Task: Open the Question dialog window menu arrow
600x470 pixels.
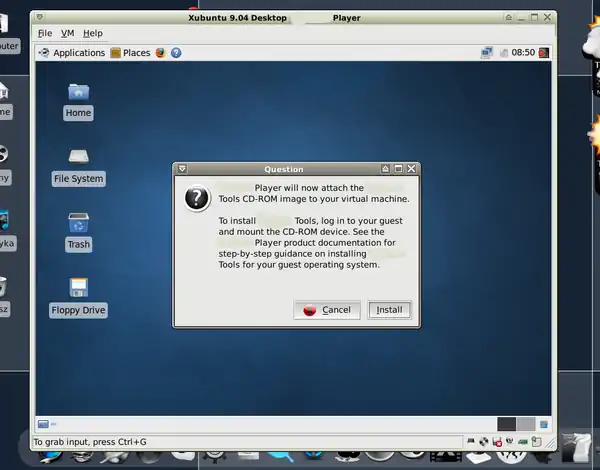Action: click(182, 169)
